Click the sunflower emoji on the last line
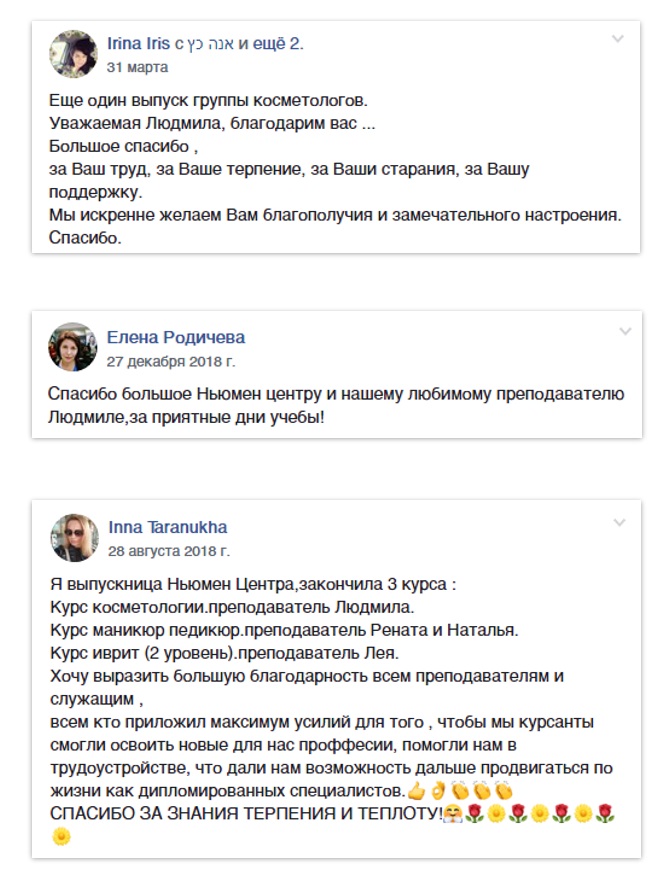Viewport: 671px width, 887px height. tap(60, 836)
